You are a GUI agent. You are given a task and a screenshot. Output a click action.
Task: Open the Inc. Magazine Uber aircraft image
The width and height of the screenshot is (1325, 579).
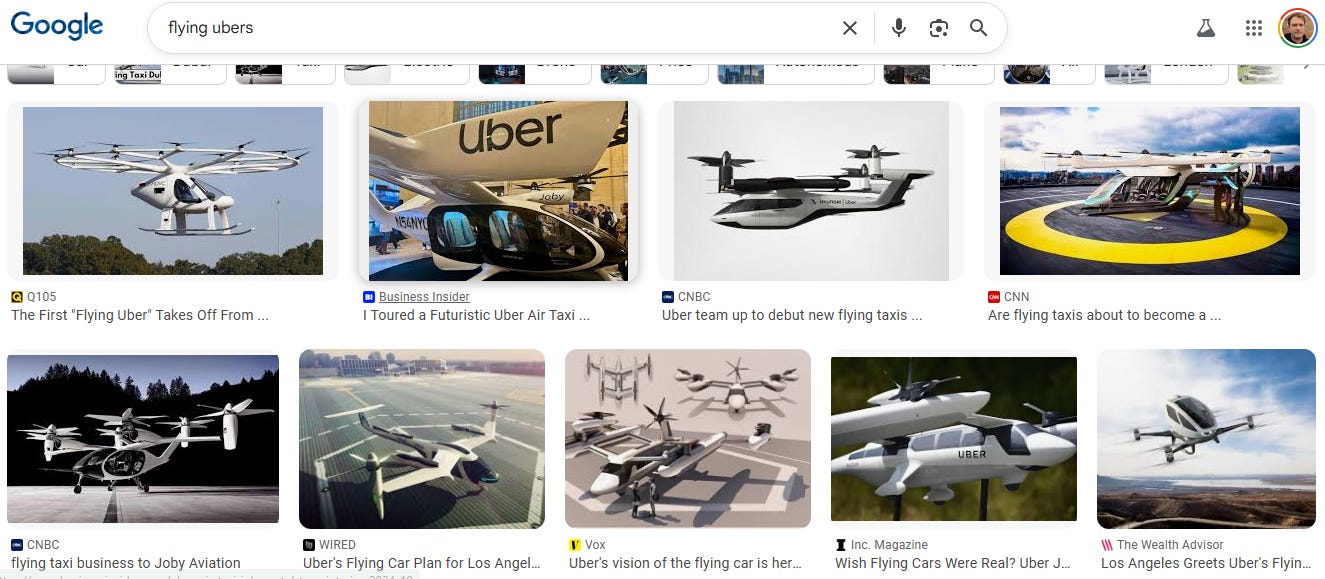pyautogui.click(x=954, y=439)
